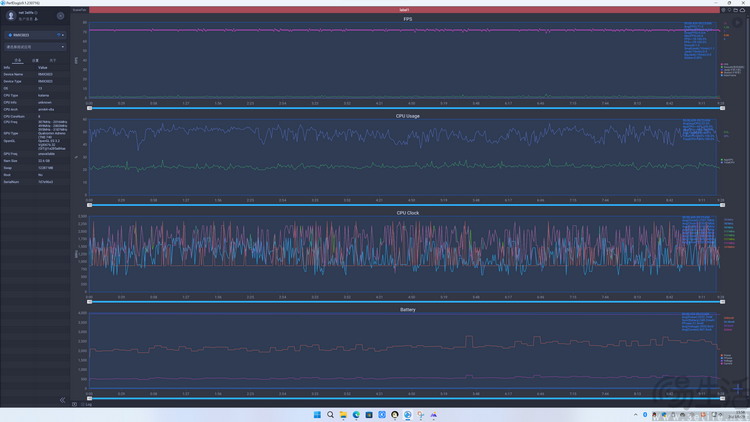
Task: Toggle the InterFrame series in the FPS legend
Action: (729, 75)
